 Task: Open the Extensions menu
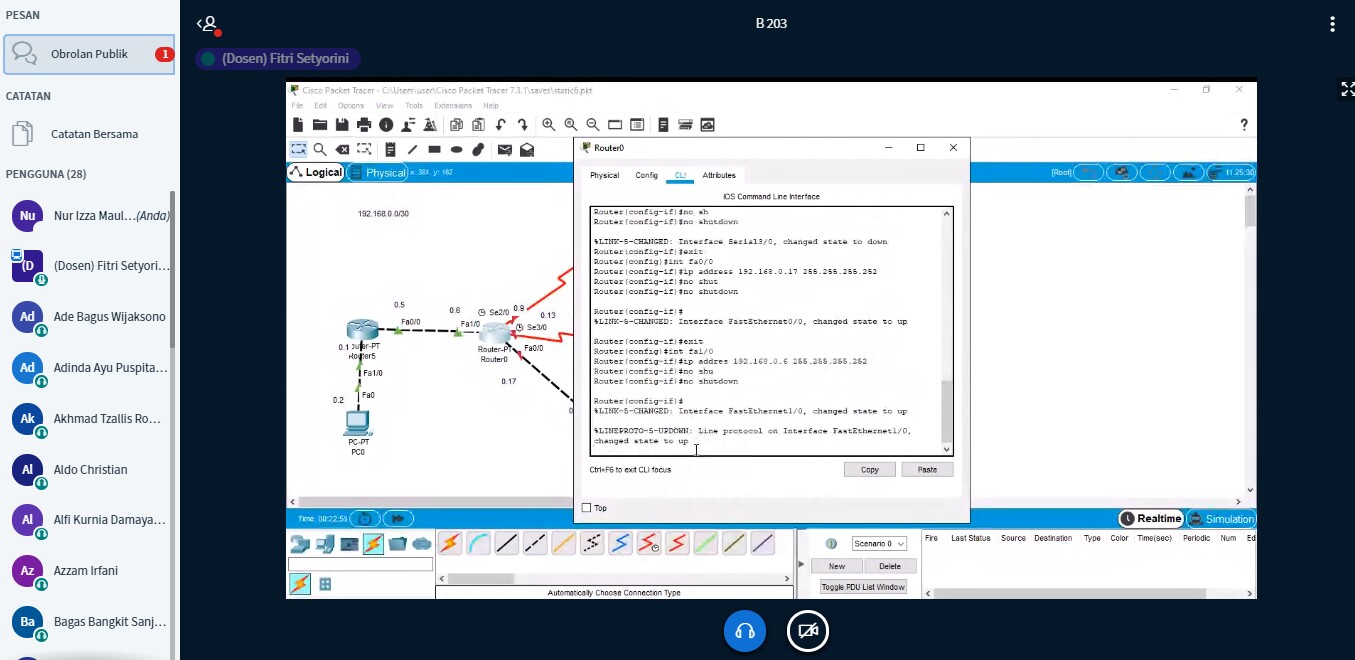[453, 105]
